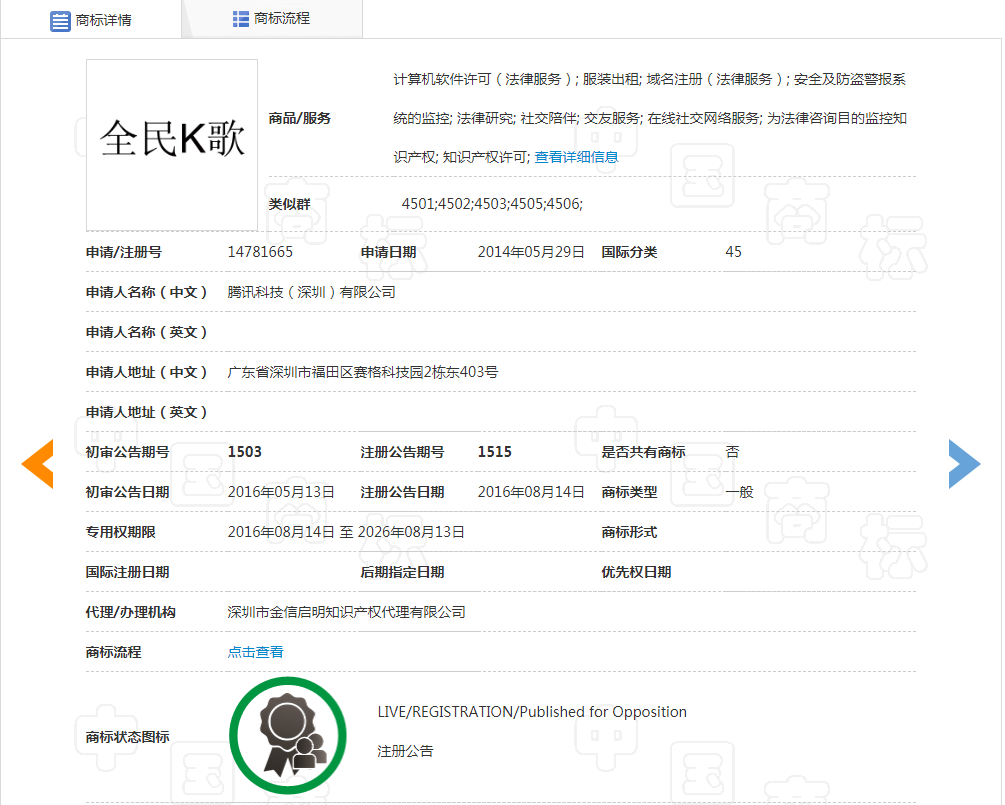Image resolution: width=1005 pixels, height=805 pixels.
Task: Click the 是否共有商标 field label
Action: coord(643,452)
